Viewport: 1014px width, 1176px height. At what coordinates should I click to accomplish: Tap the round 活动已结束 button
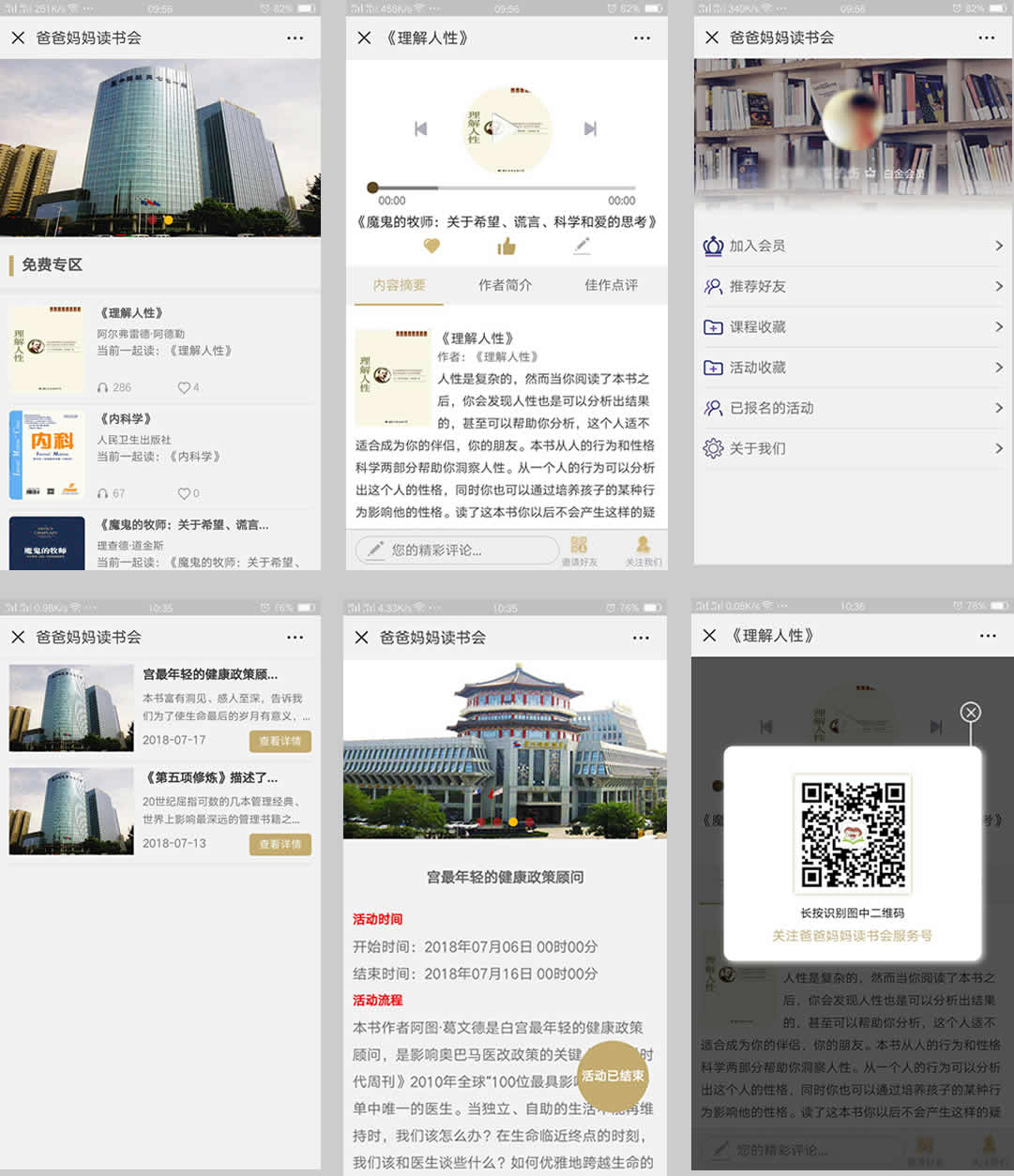(613, 1076)
